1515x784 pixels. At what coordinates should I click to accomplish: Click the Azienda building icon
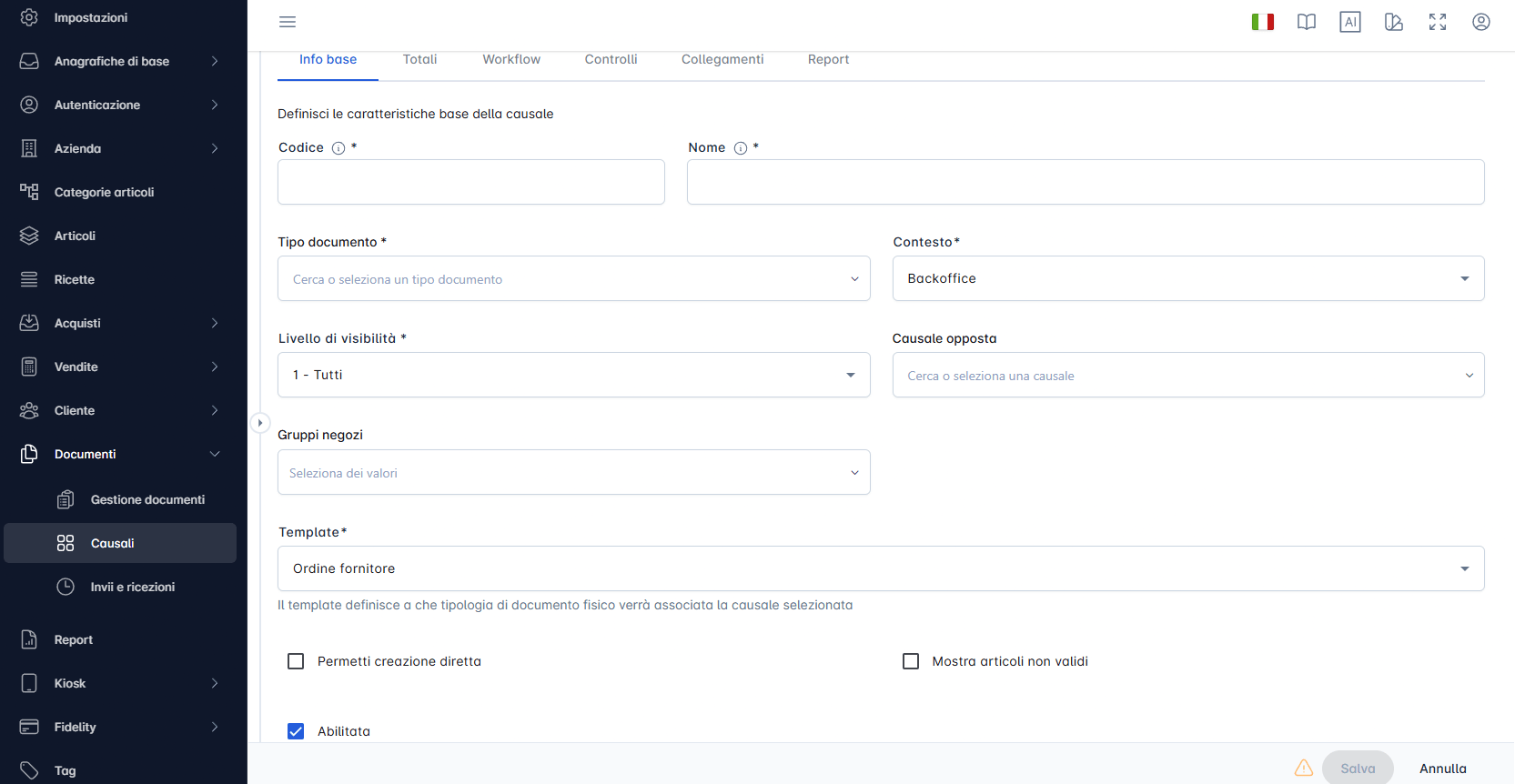coord(29,148)
